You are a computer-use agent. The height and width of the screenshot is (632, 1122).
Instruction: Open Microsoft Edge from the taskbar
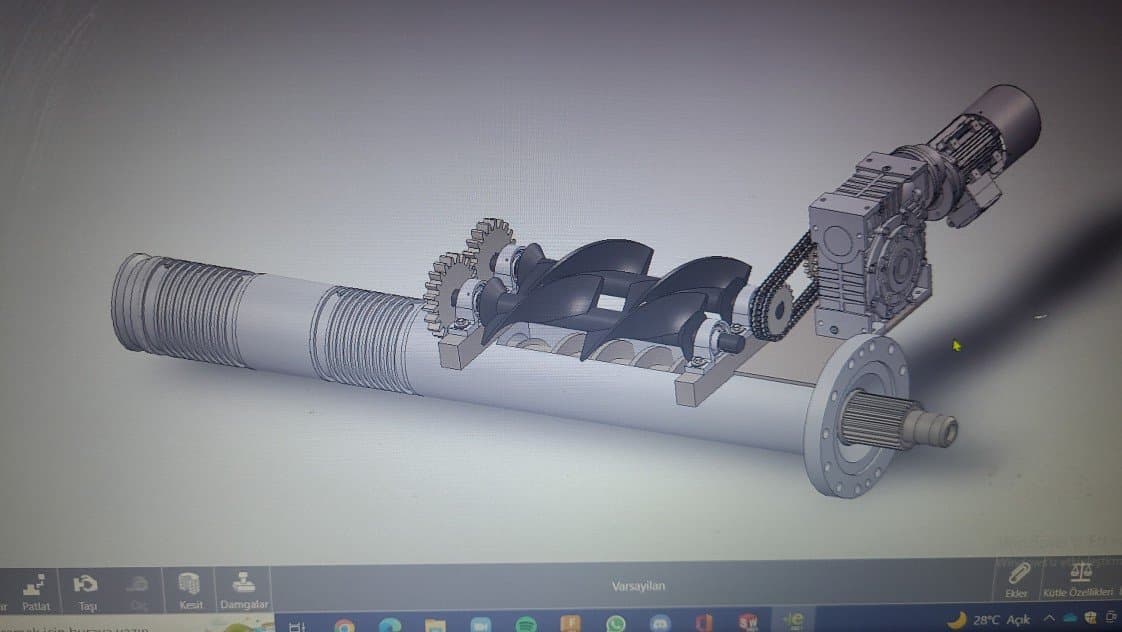pyautogui.click(x=390, y=626)
